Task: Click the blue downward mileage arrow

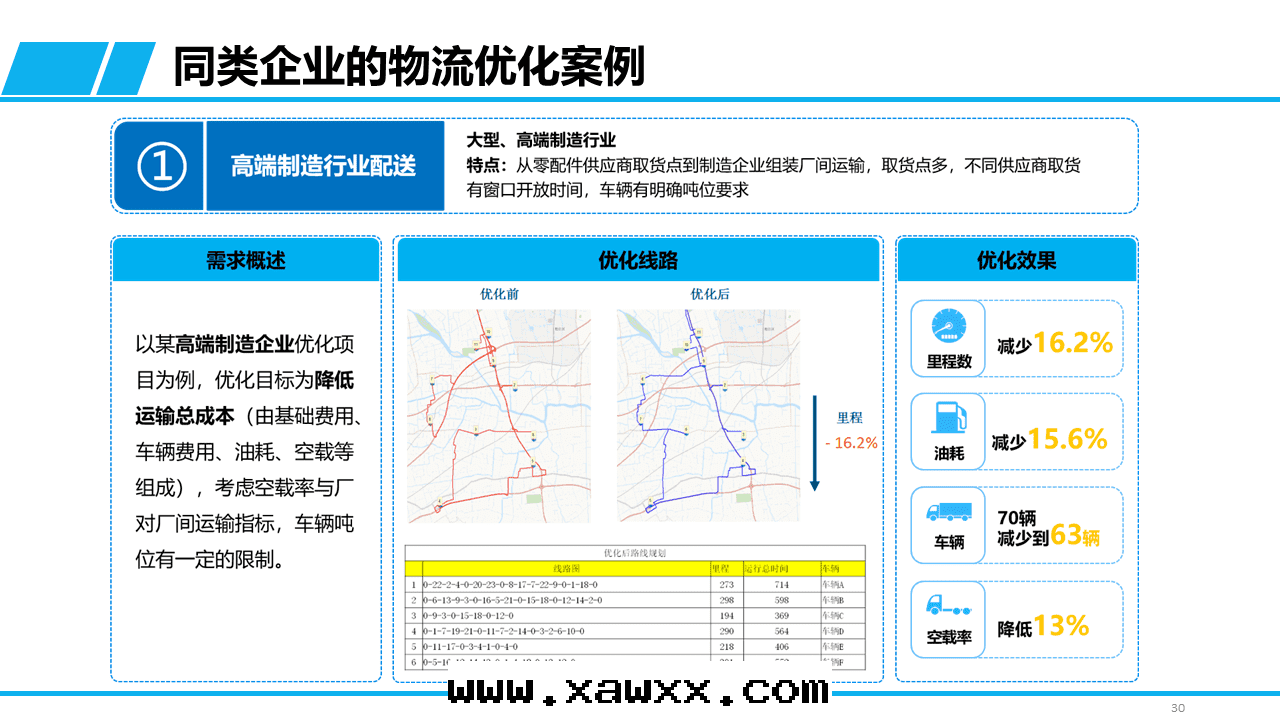Action: click(815, 442)
